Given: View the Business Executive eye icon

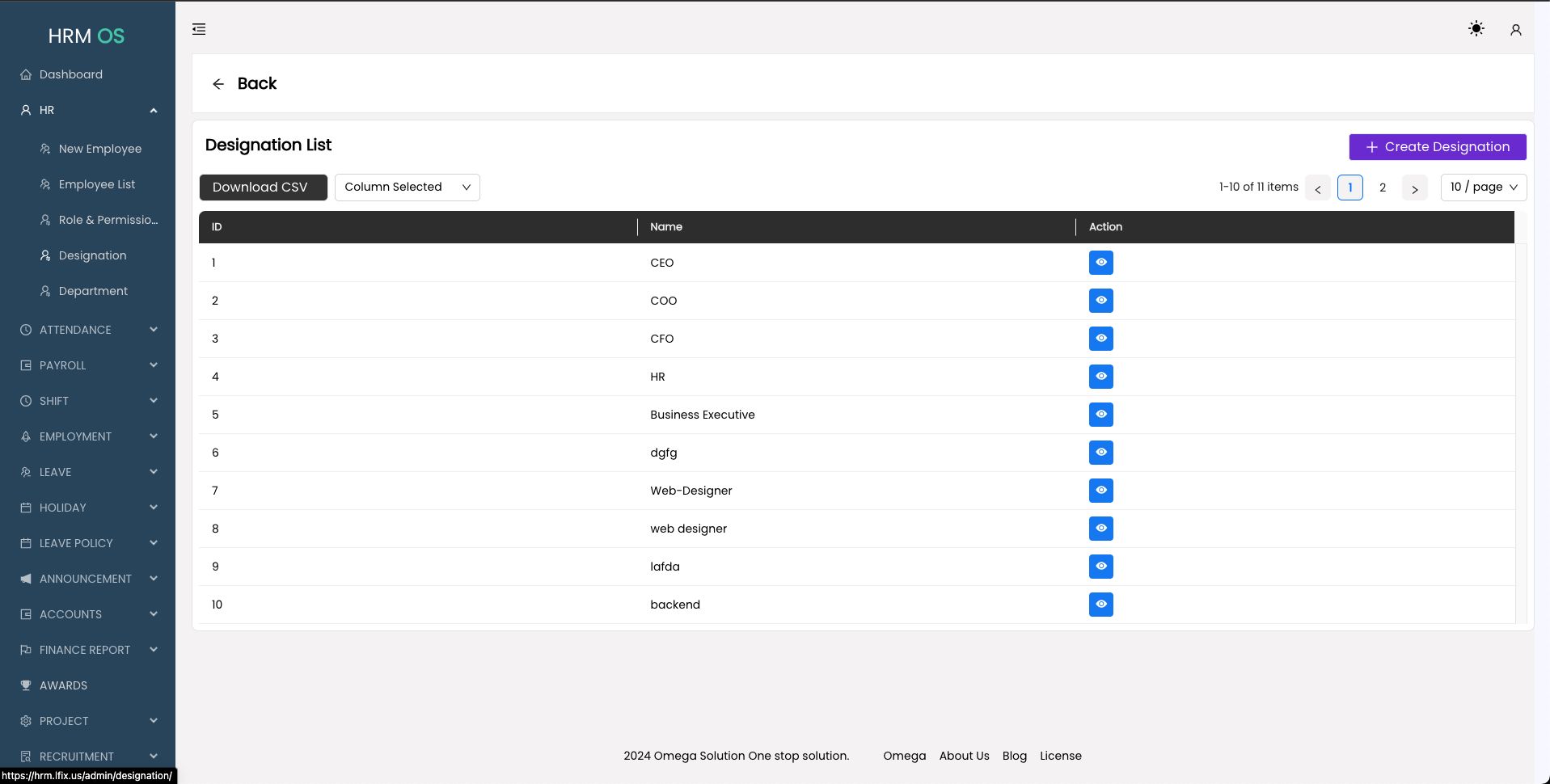Looking at the screenshot, I should point(1101,415).
